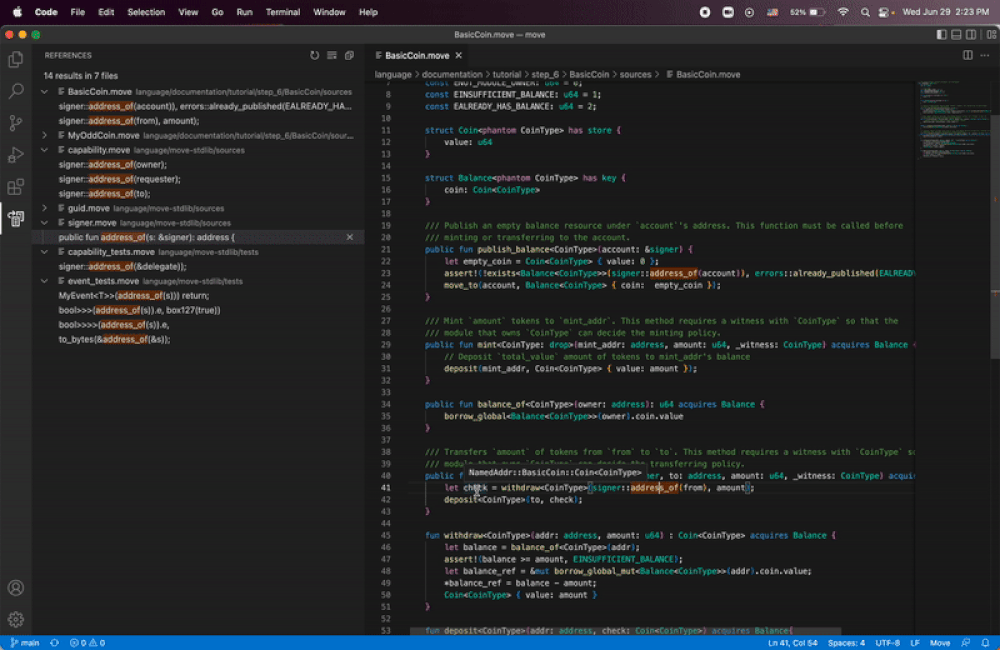Image resolution: width=1000 pixels, height=650 pixels.
Task: Open the Terminal menu
Action: (282, 12)
